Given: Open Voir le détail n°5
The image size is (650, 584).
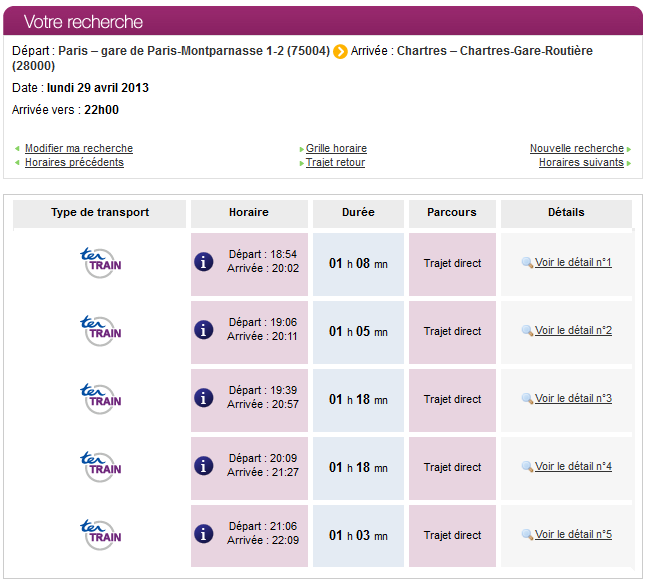Looking at the screenshot, I should click(573, 534).
